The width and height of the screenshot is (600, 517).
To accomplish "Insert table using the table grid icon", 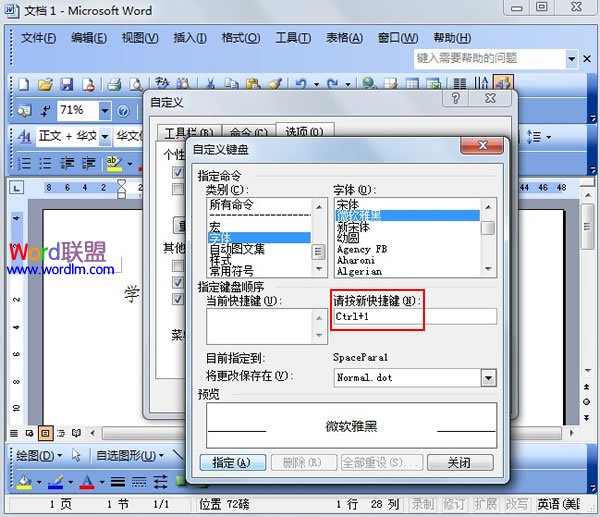I will point(412,83).
